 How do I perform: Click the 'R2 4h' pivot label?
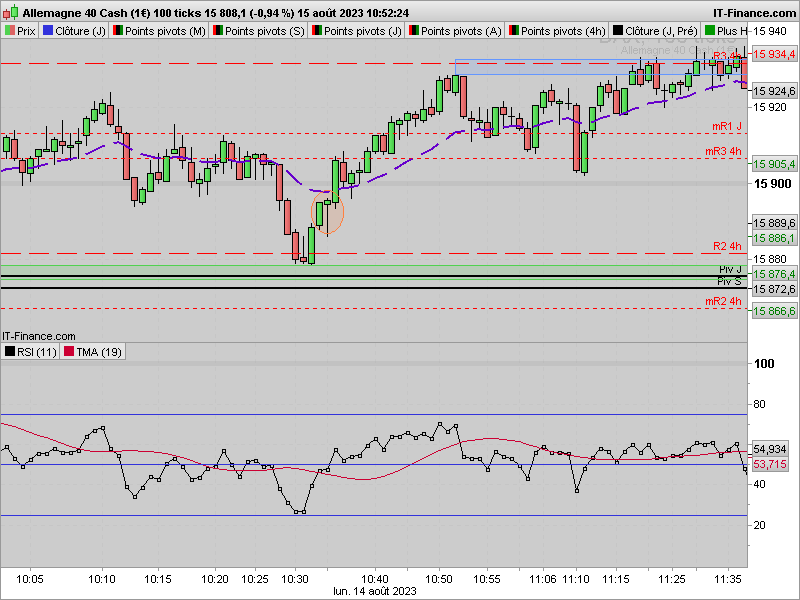pos(727,246)
